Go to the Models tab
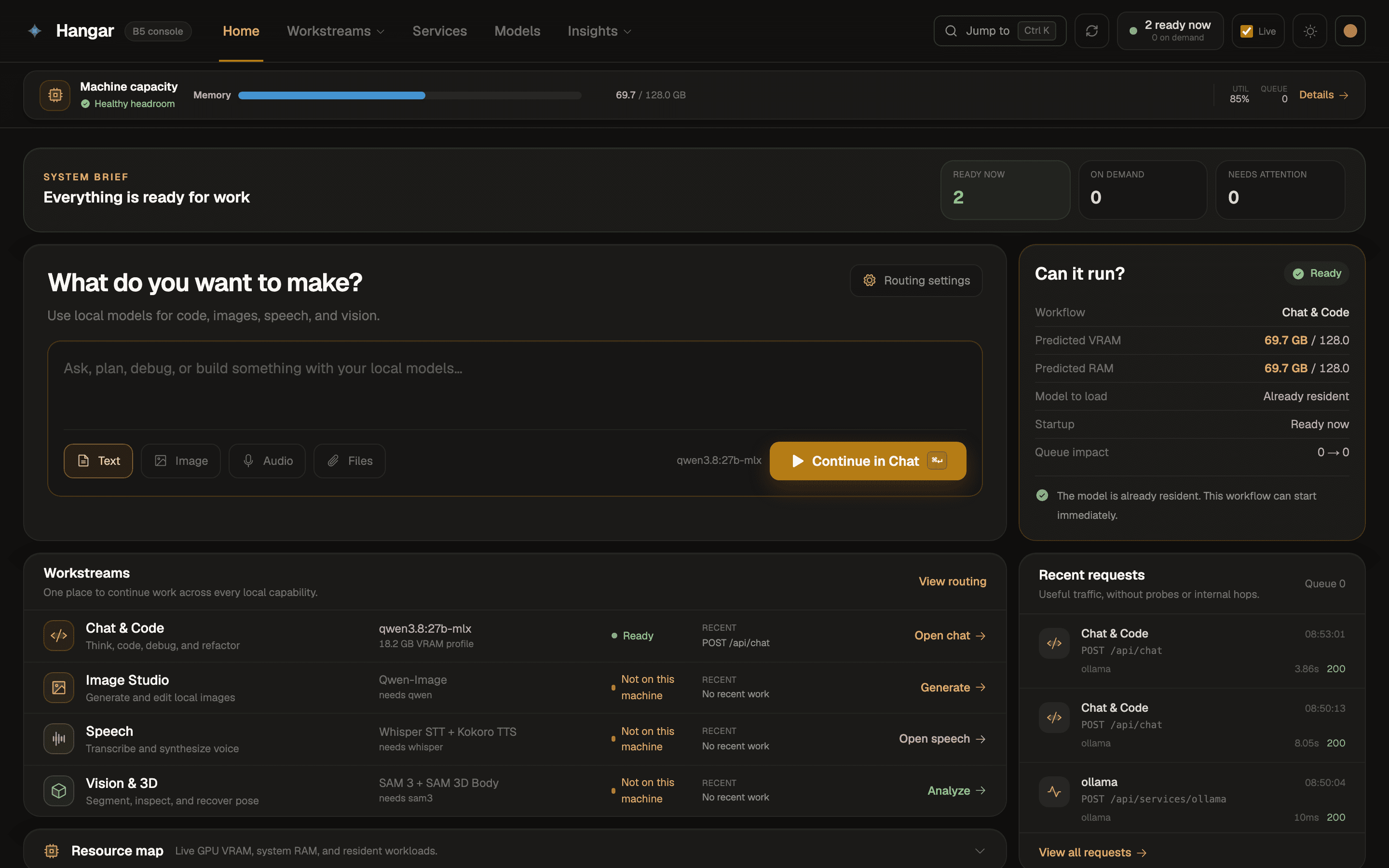The width and height of the screenshot is (1389, 868). 517,31
